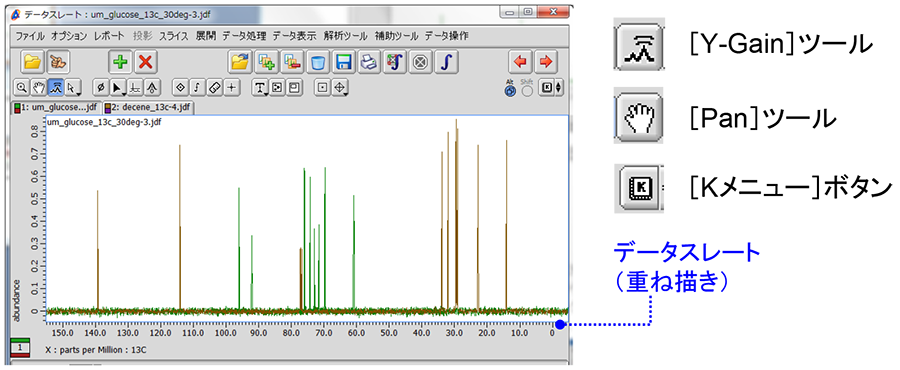
Task: Open the データ処理 menu
Action: 245,36
